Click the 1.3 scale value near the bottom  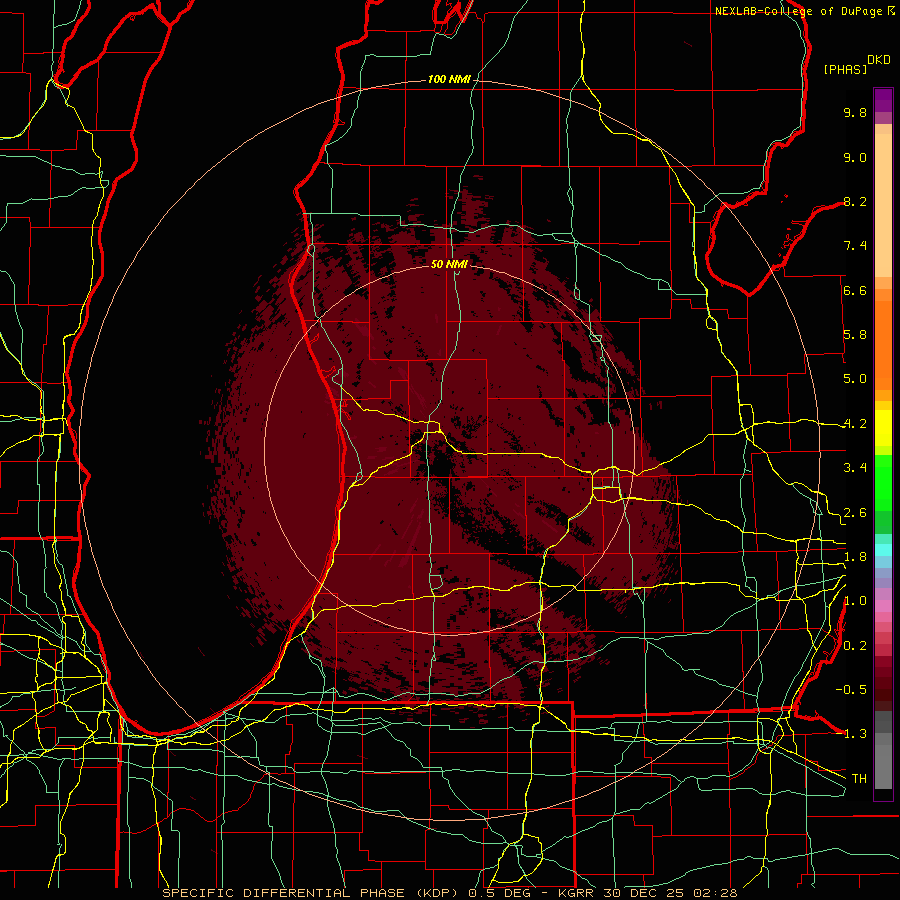[x=855, y=734]
